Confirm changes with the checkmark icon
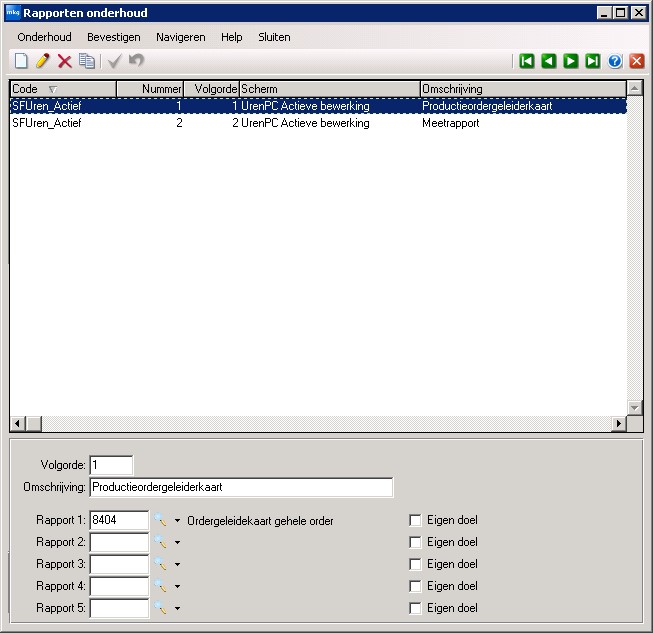Screen dimensions: 653x633 pyautogui.click(x=114, y=61)
